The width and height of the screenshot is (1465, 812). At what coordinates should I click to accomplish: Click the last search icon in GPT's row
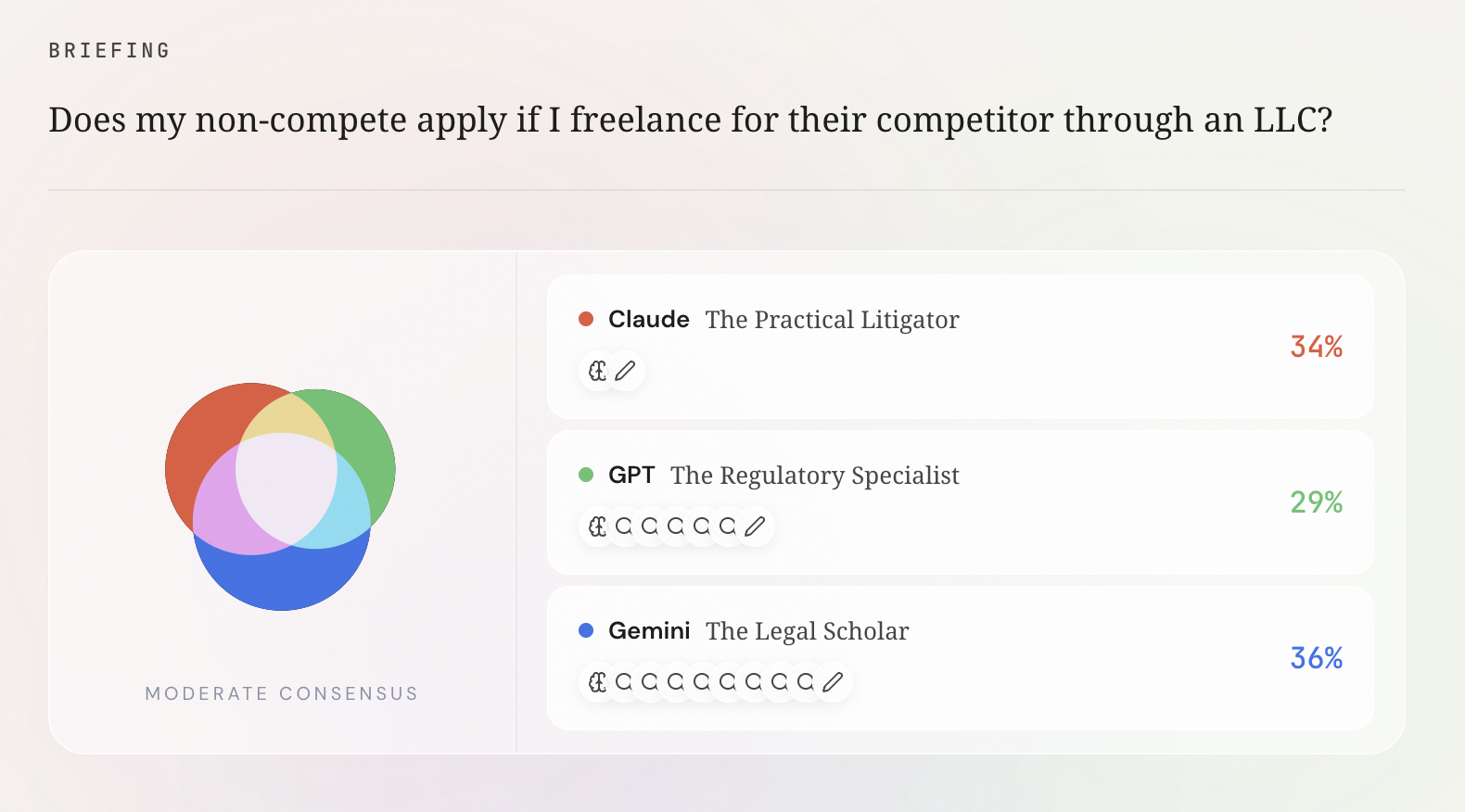coord(728,527)
